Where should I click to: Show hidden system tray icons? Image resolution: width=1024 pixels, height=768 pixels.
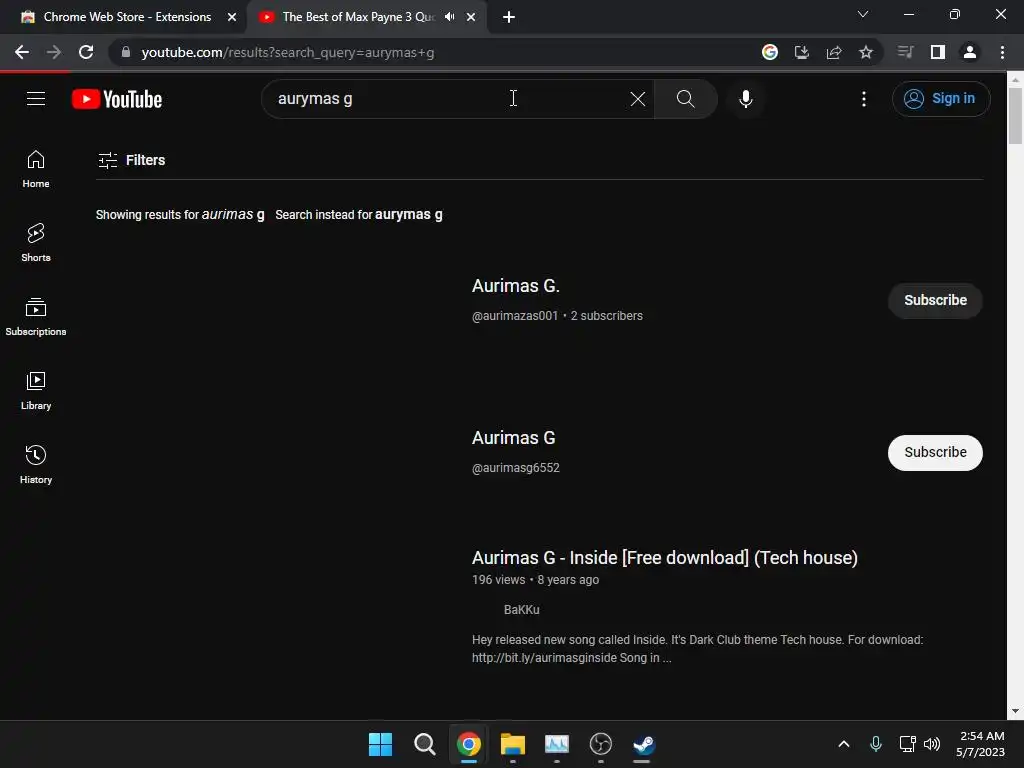843,744
